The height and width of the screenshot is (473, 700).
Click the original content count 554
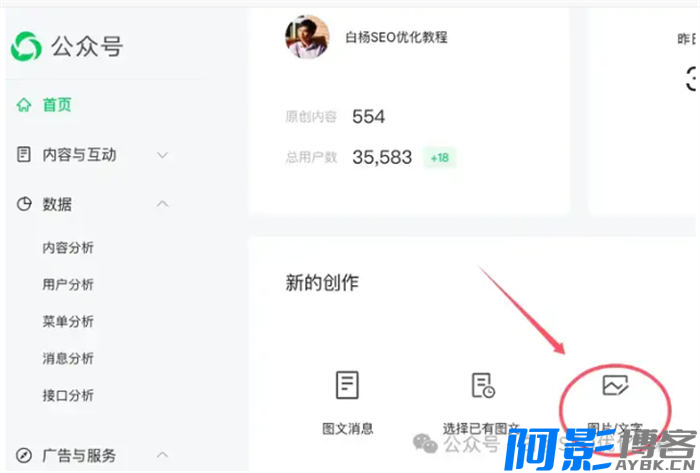click(368, 117)
